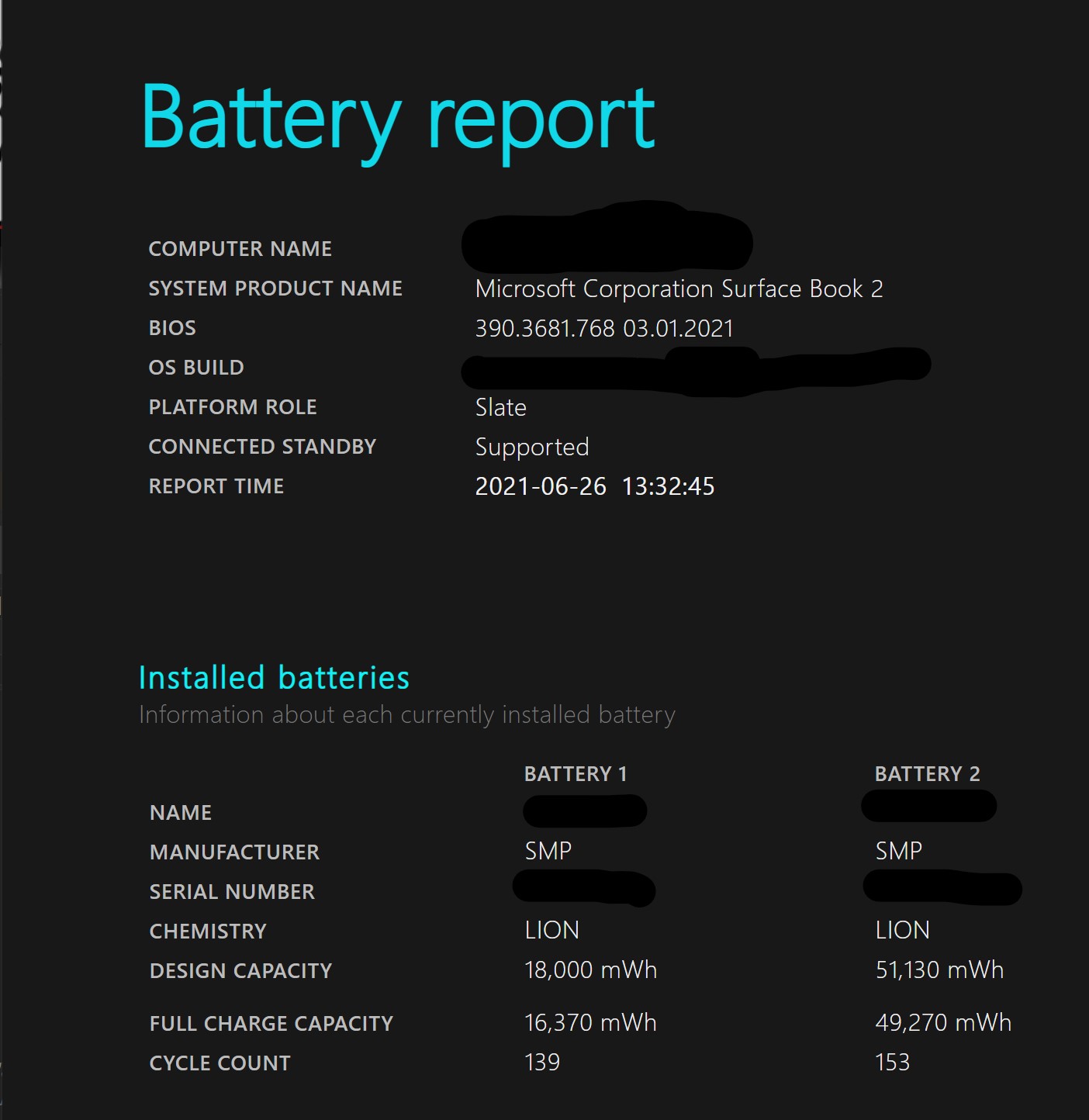Click the Slate platform role value
The image size is (1089, 1120).
500,407
